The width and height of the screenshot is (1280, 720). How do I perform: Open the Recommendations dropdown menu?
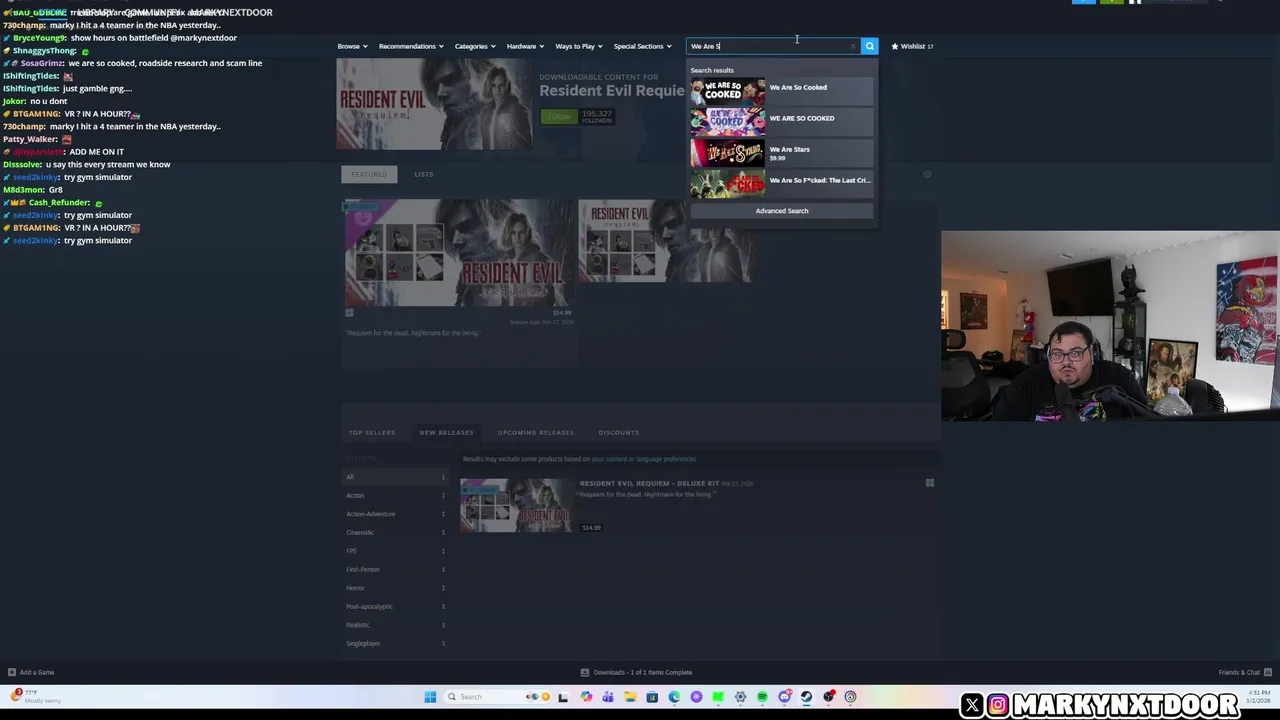pos(411,46)
